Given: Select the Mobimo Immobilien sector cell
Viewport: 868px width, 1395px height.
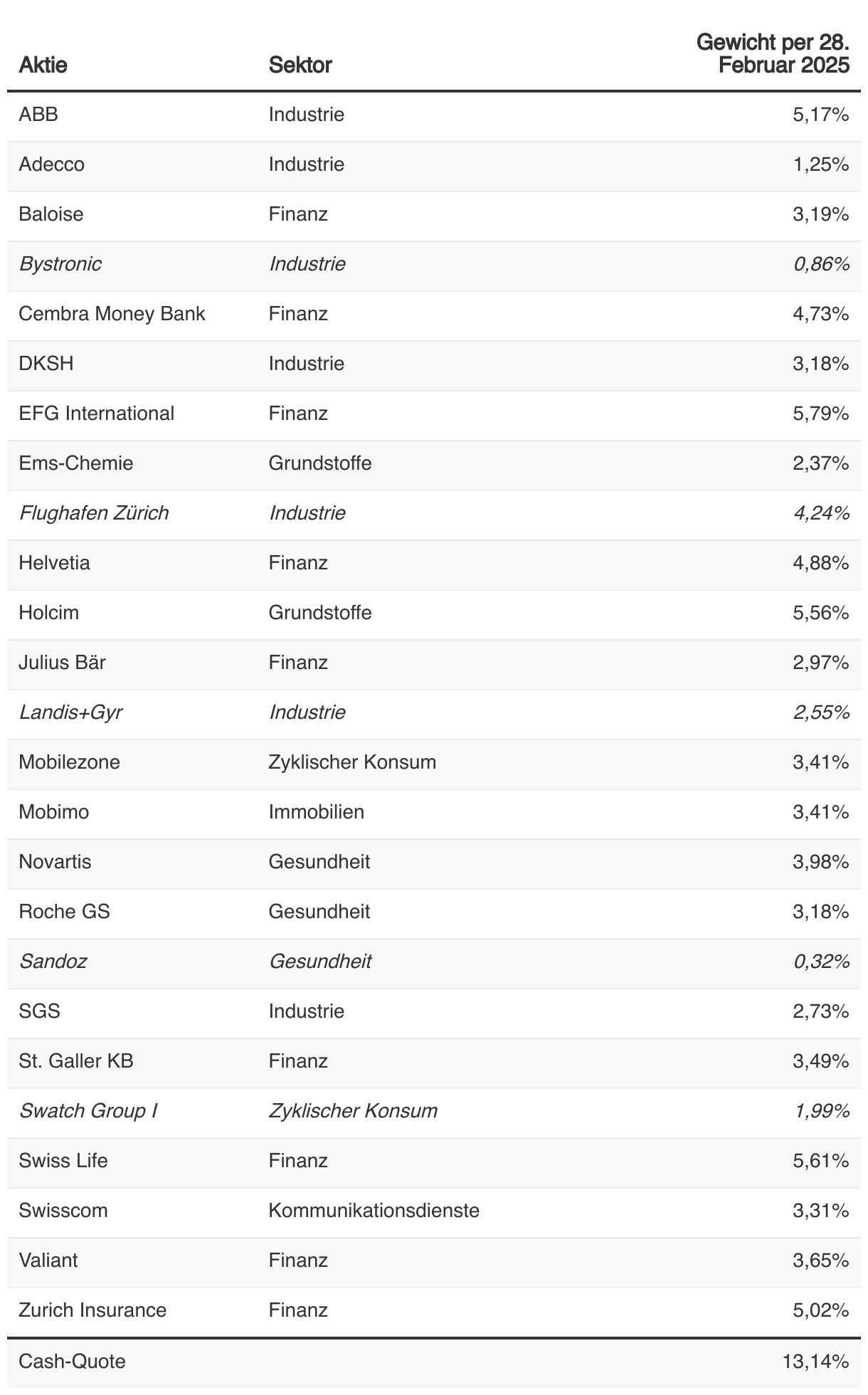Looking at the screenshot, I should click(317, 812).
